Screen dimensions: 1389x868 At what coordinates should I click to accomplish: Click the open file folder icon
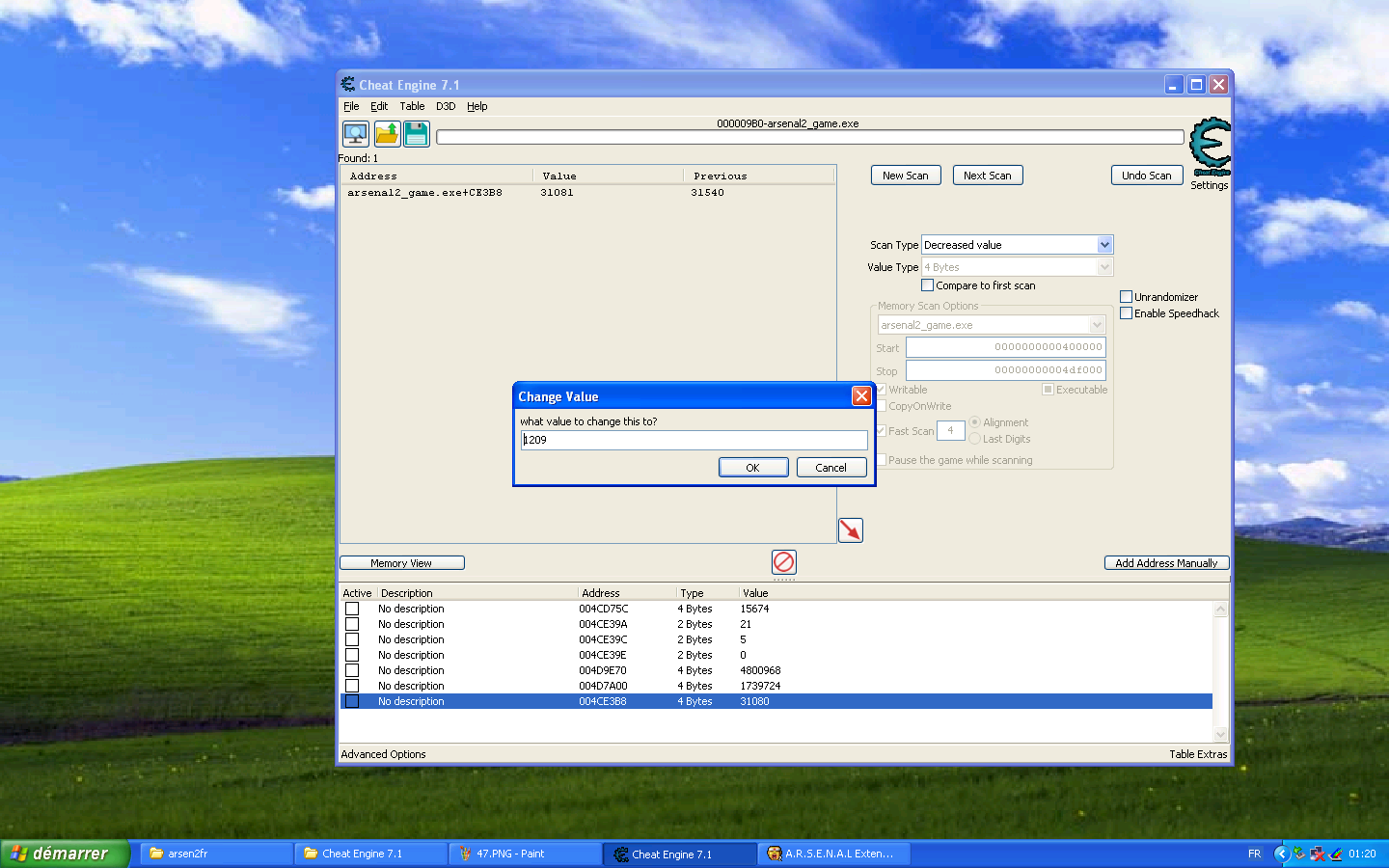coord(387,134)
